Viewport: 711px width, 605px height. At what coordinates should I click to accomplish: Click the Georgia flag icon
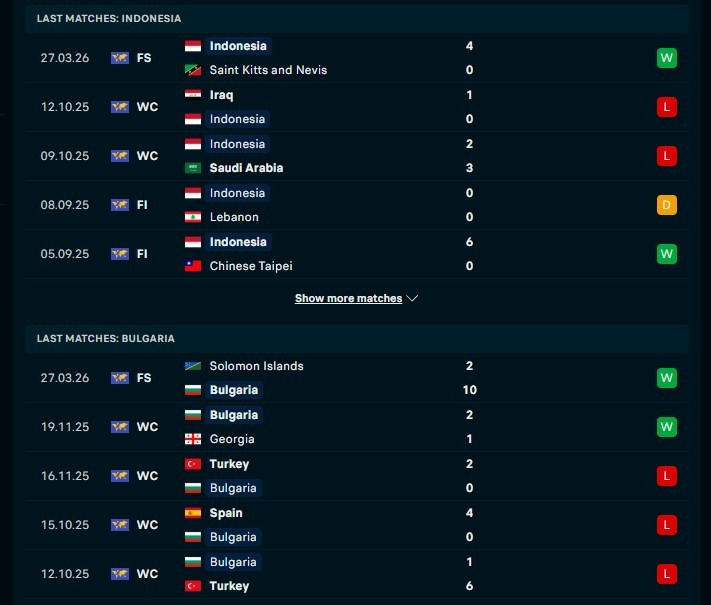click(x=193, y=439)
